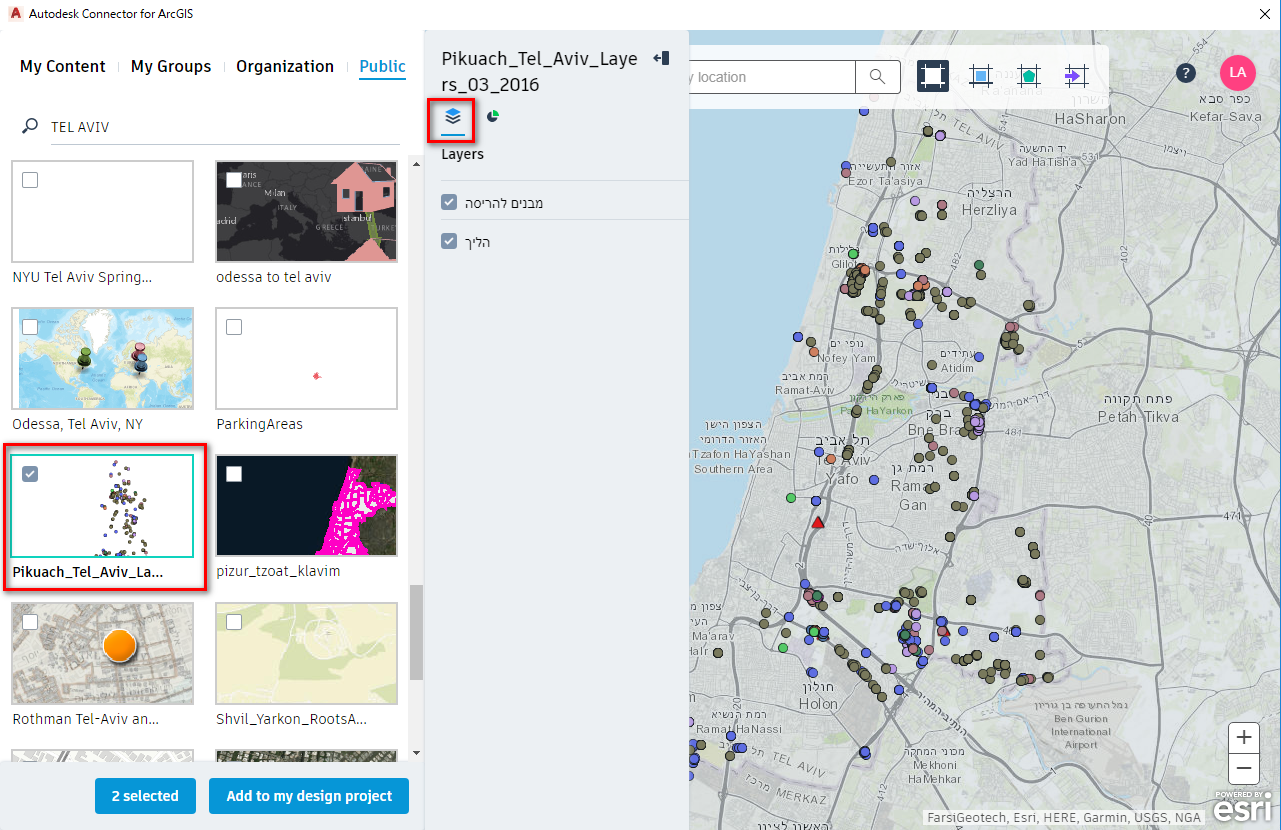
Task: Check the Shvil_Yarkon_RootsA... item checkbox
Action: pos(234,622)
